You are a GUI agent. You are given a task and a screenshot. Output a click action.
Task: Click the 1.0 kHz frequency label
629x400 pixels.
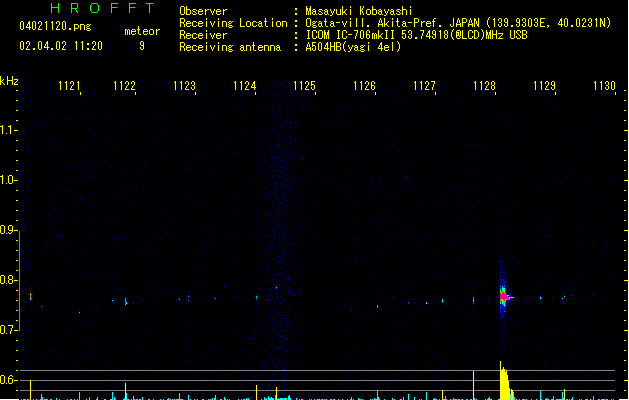tap(7, 179)
